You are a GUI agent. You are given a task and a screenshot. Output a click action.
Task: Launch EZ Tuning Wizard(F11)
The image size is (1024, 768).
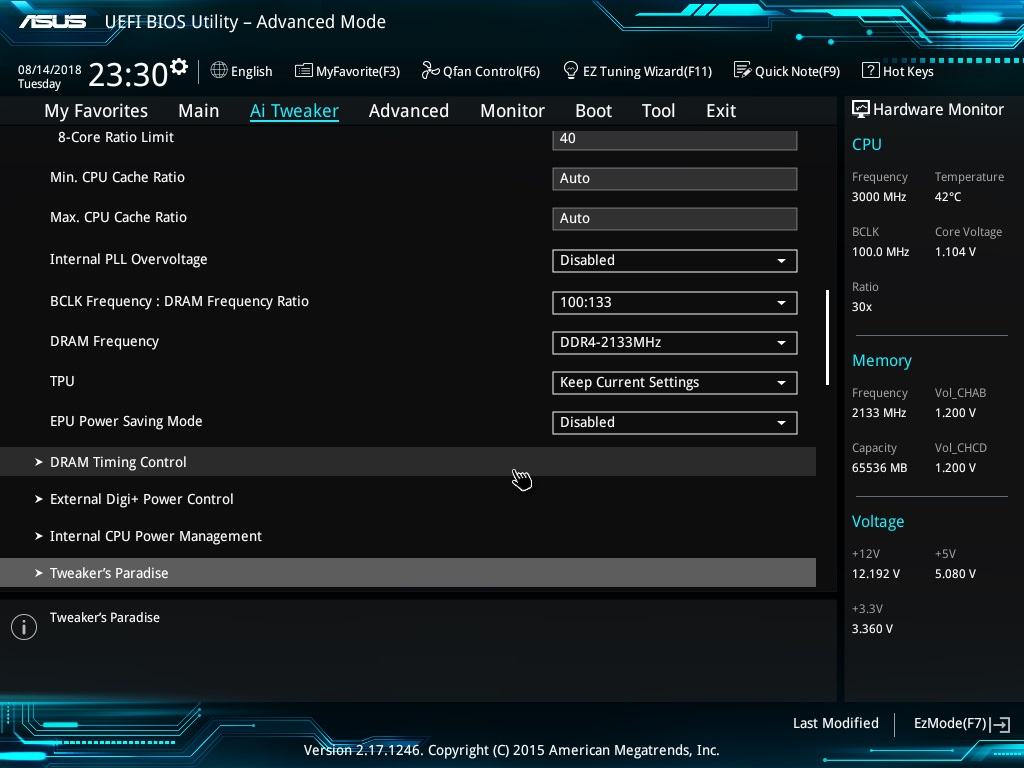coord(637,71)
